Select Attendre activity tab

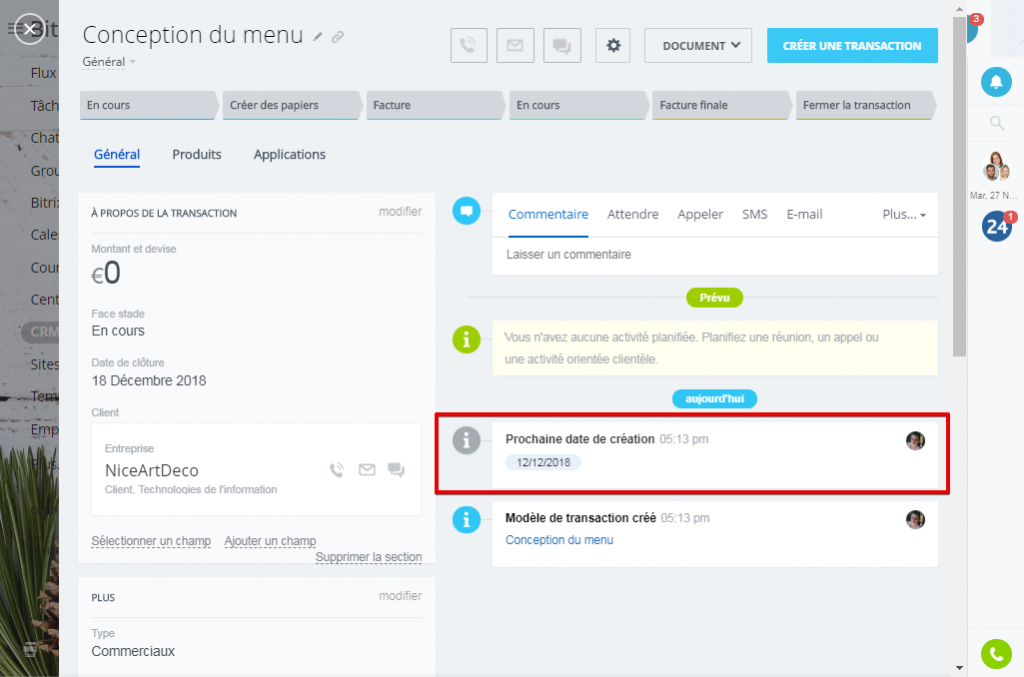click(x=633, y=215)
